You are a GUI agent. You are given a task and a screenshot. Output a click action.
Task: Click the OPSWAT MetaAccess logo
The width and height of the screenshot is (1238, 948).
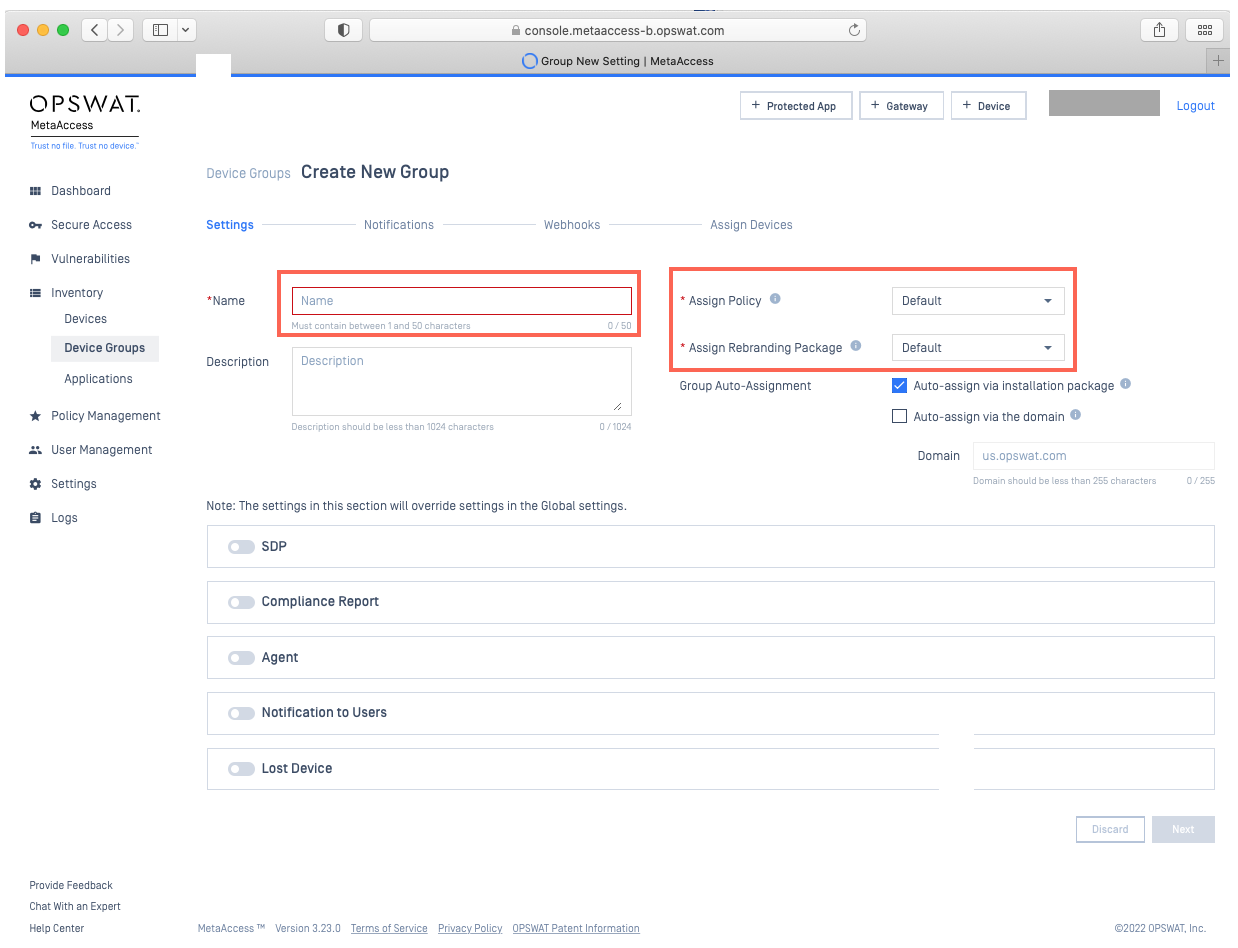pos(84,122)
